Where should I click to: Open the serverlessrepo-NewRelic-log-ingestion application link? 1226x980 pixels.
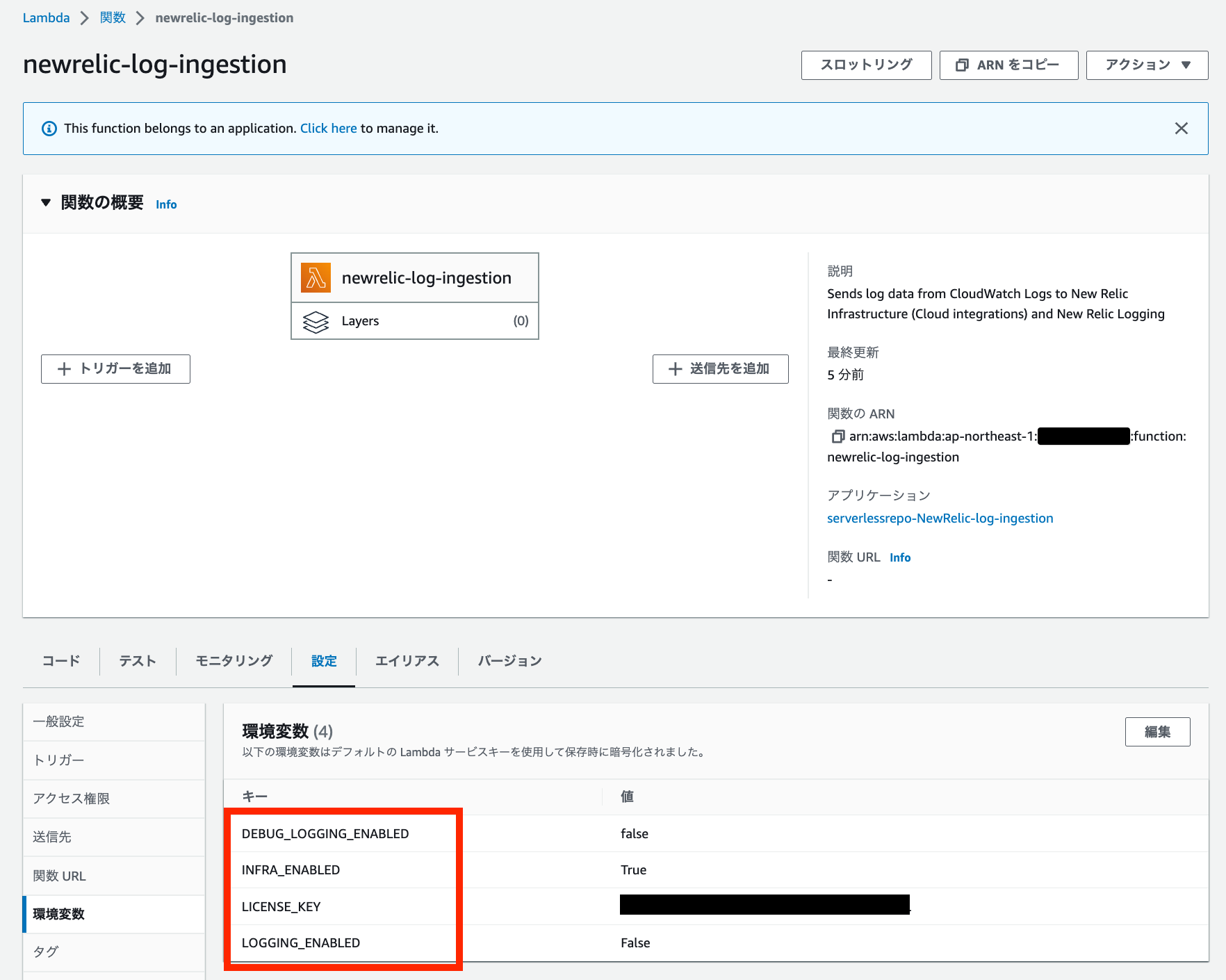(940, 518)
